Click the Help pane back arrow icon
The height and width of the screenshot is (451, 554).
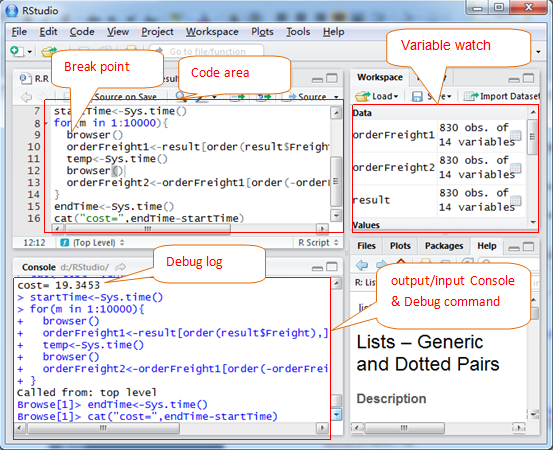coord(362,264)
